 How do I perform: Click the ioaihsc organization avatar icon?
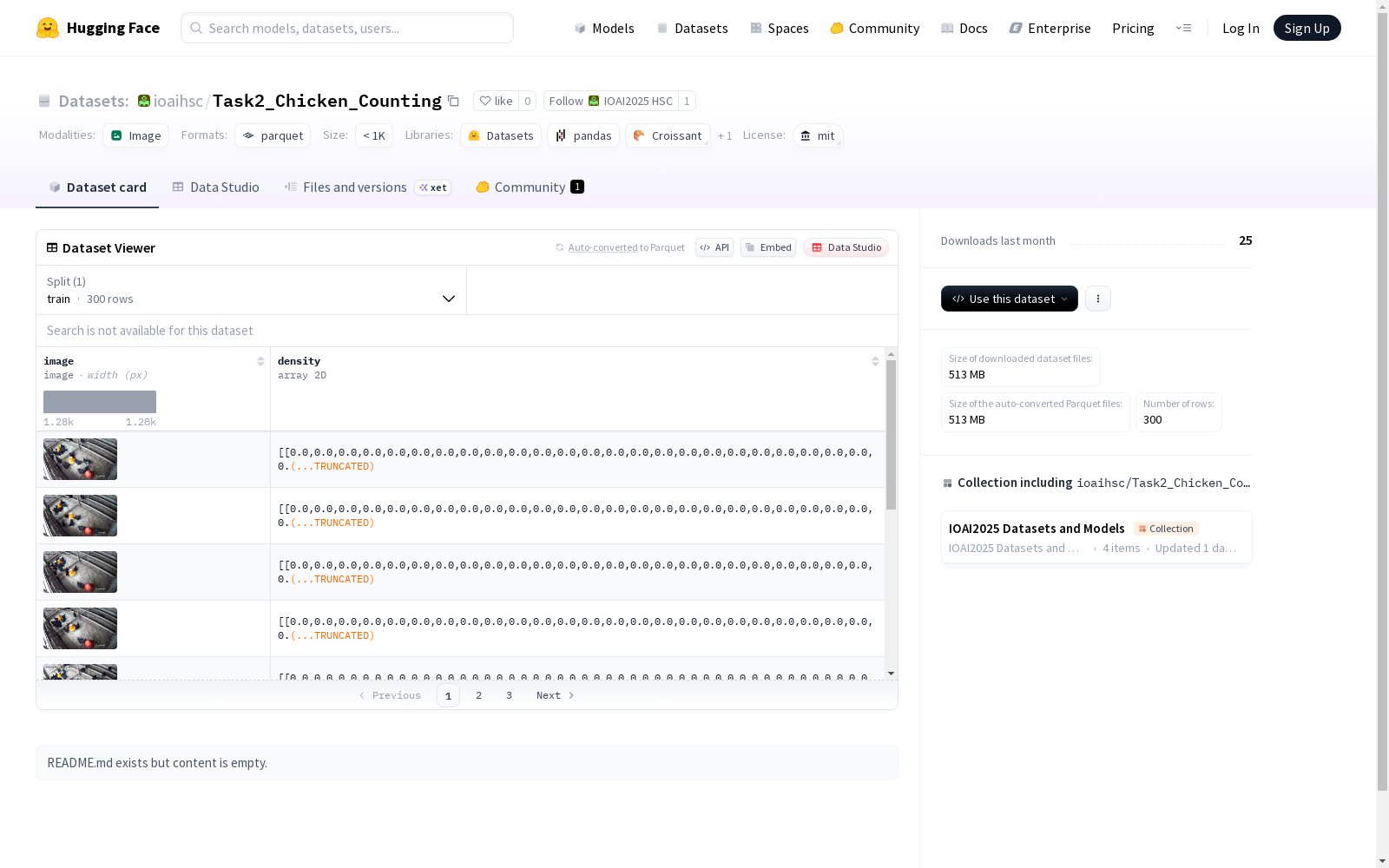tap(144, 101)
